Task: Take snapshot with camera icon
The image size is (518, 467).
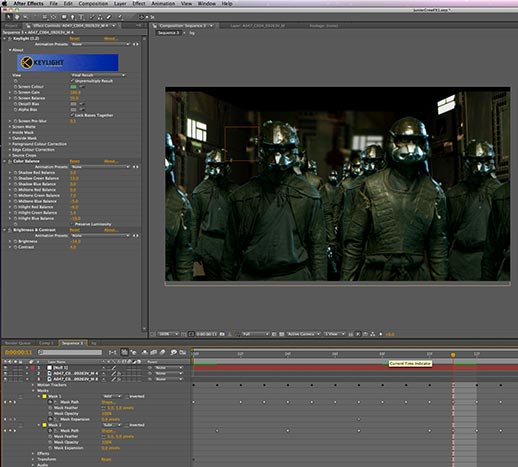Action: pos(222,334)
